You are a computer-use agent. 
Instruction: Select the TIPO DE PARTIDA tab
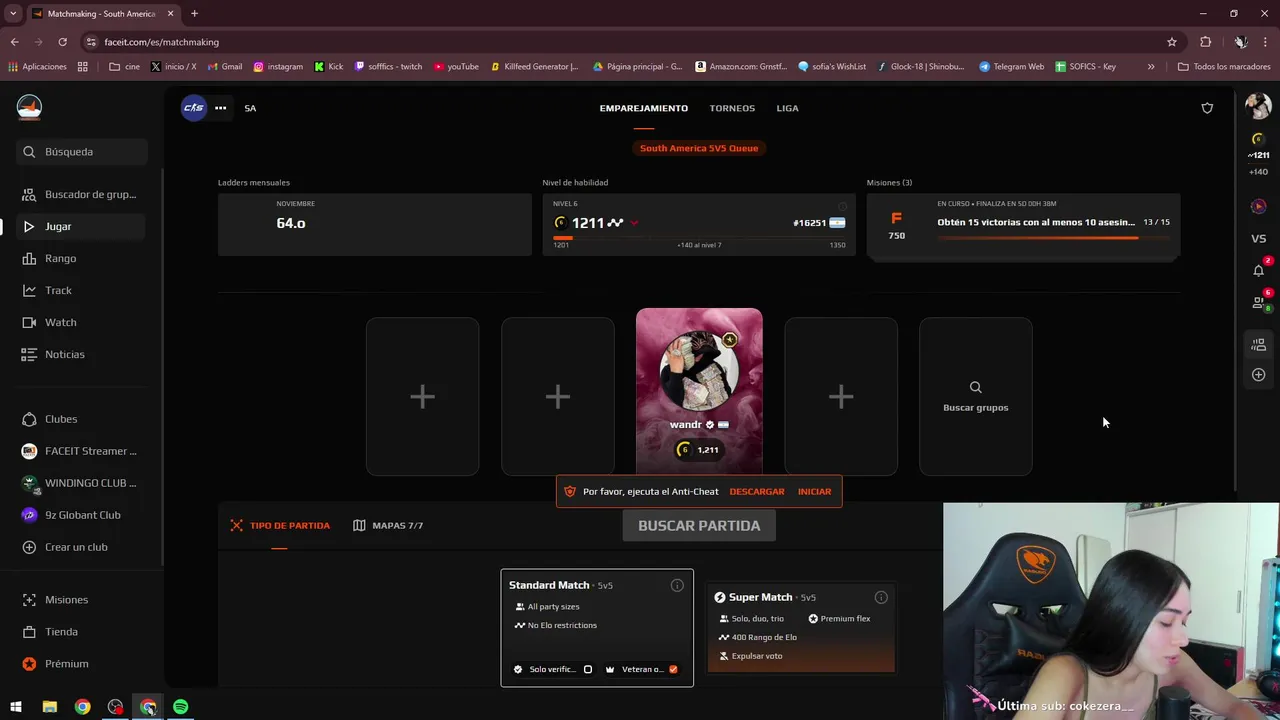coord(280,526)
